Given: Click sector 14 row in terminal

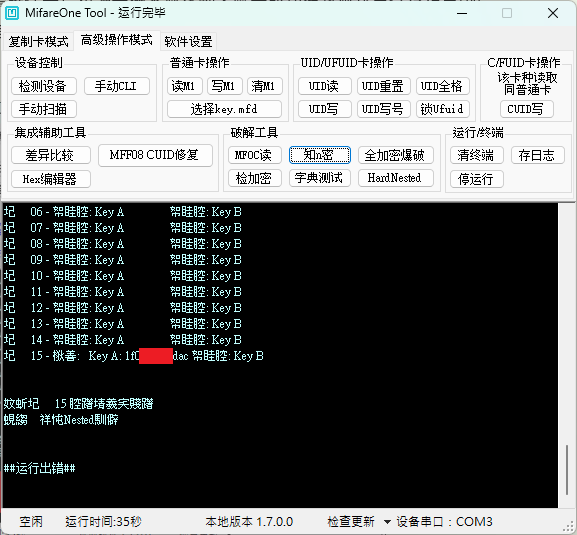Looking at the screenshot, I should click(123, 340).
